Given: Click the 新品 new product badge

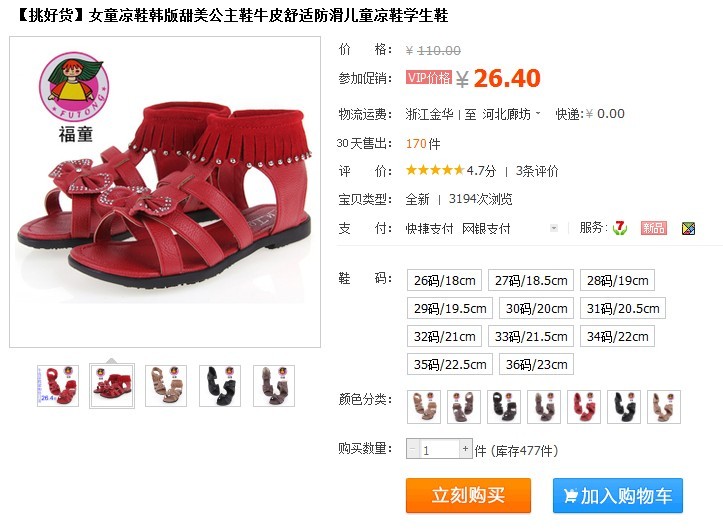Looking at the screenshot, I should [653, 228].
